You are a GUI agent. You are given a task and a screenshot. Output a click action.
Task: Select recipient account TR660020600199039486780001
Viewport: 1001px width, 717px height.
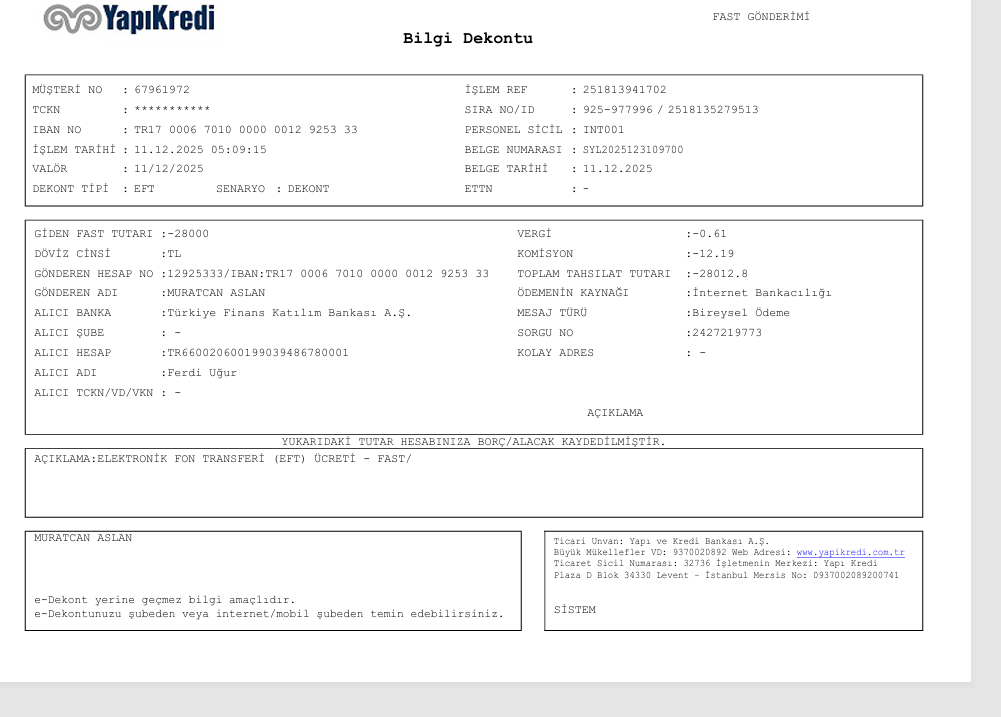point(257,352)
